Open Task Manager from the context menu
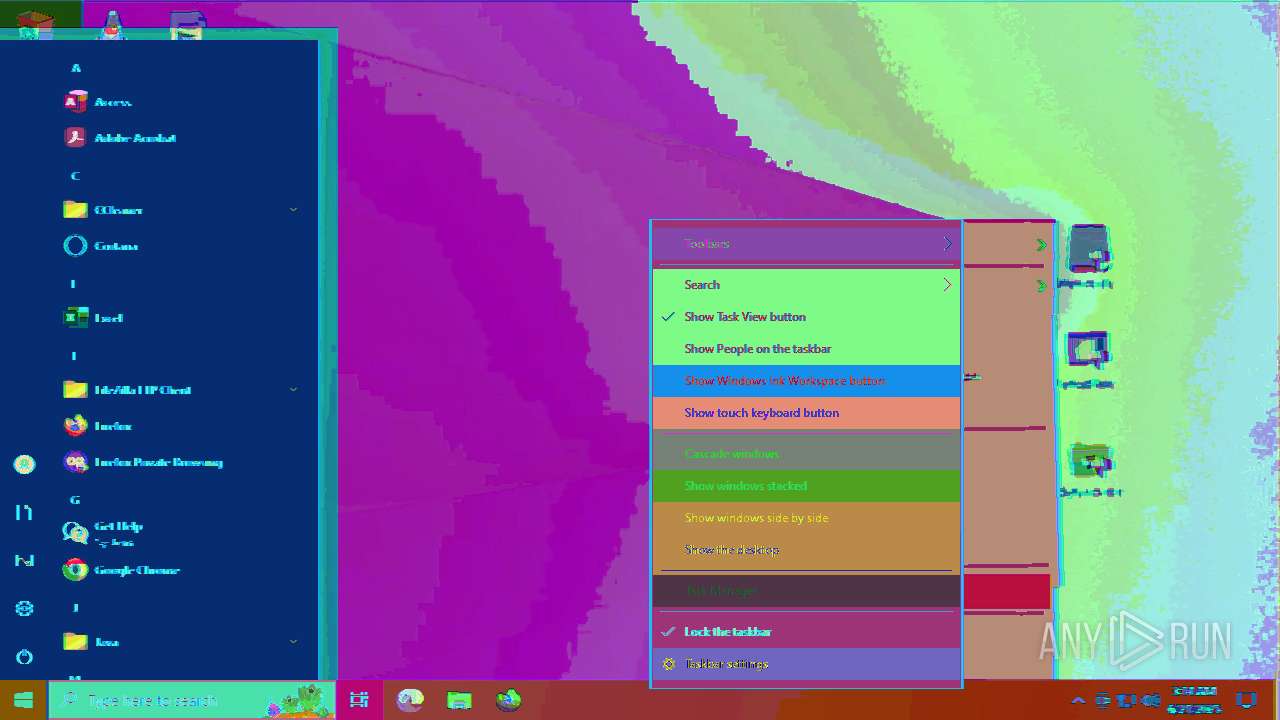The height and width of the screenshot is (720, 1280). pos(806,591)
